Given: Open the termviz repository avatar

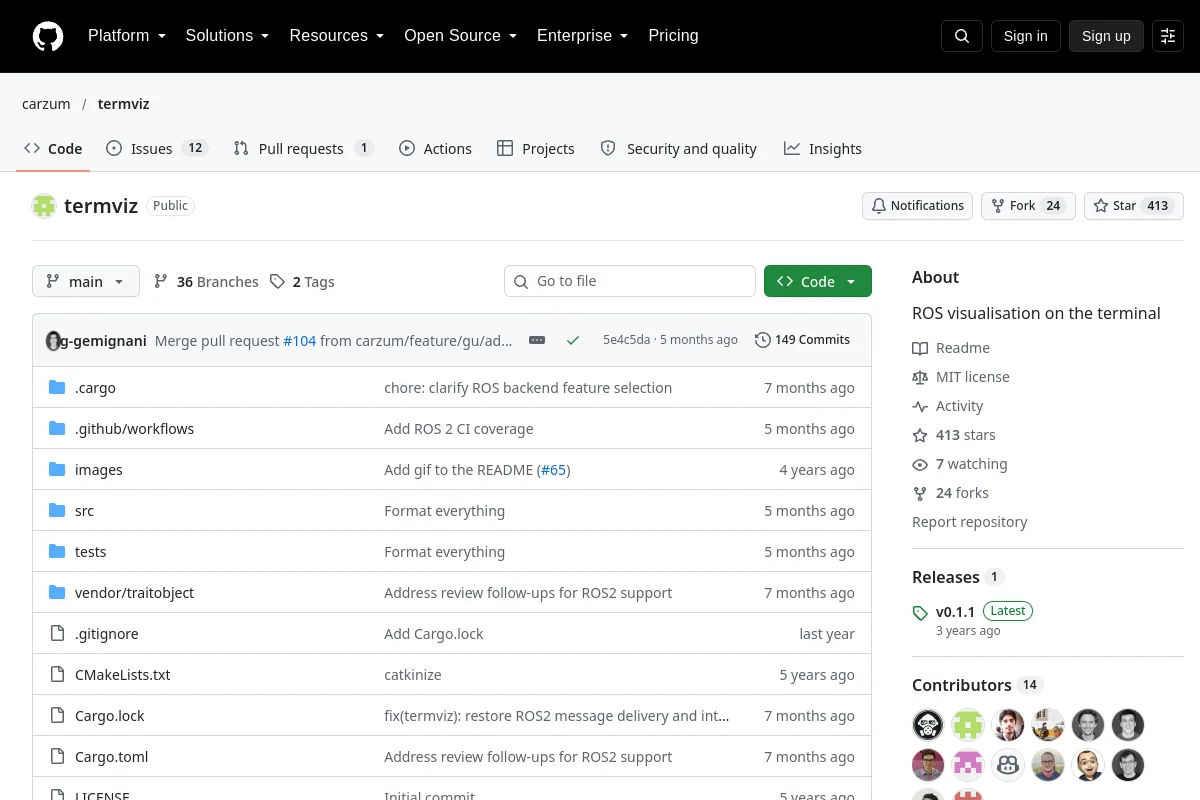Looking at the screenshot, I should [x=44, y=206].
